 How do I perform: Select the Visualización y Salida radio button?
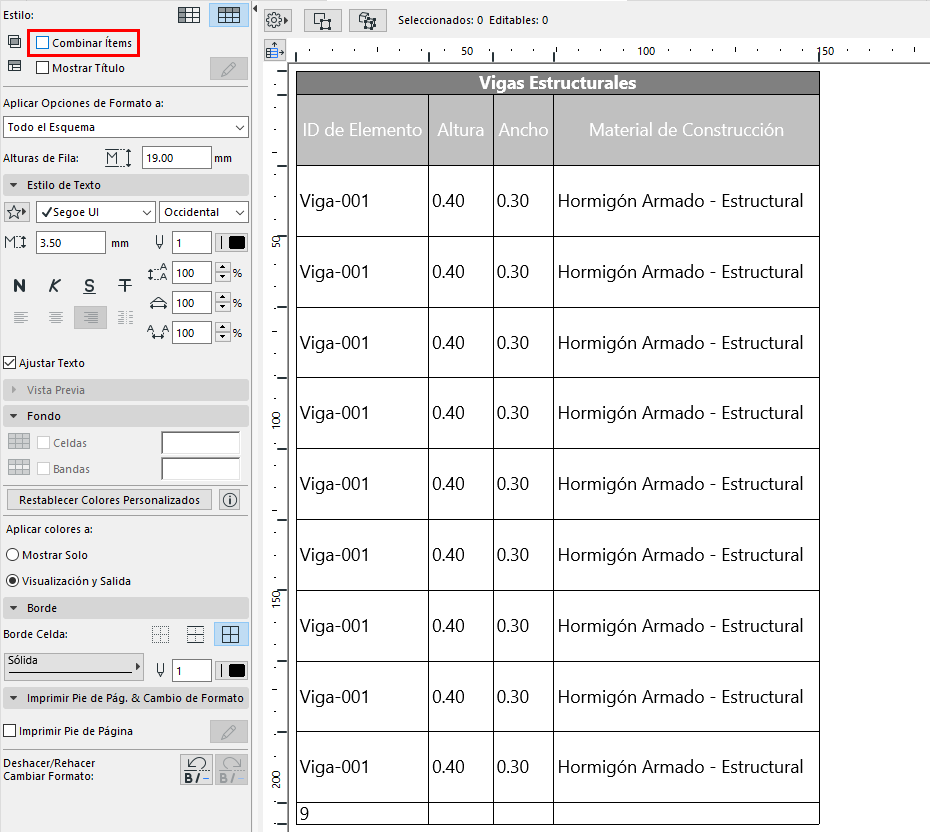(12, 581)
